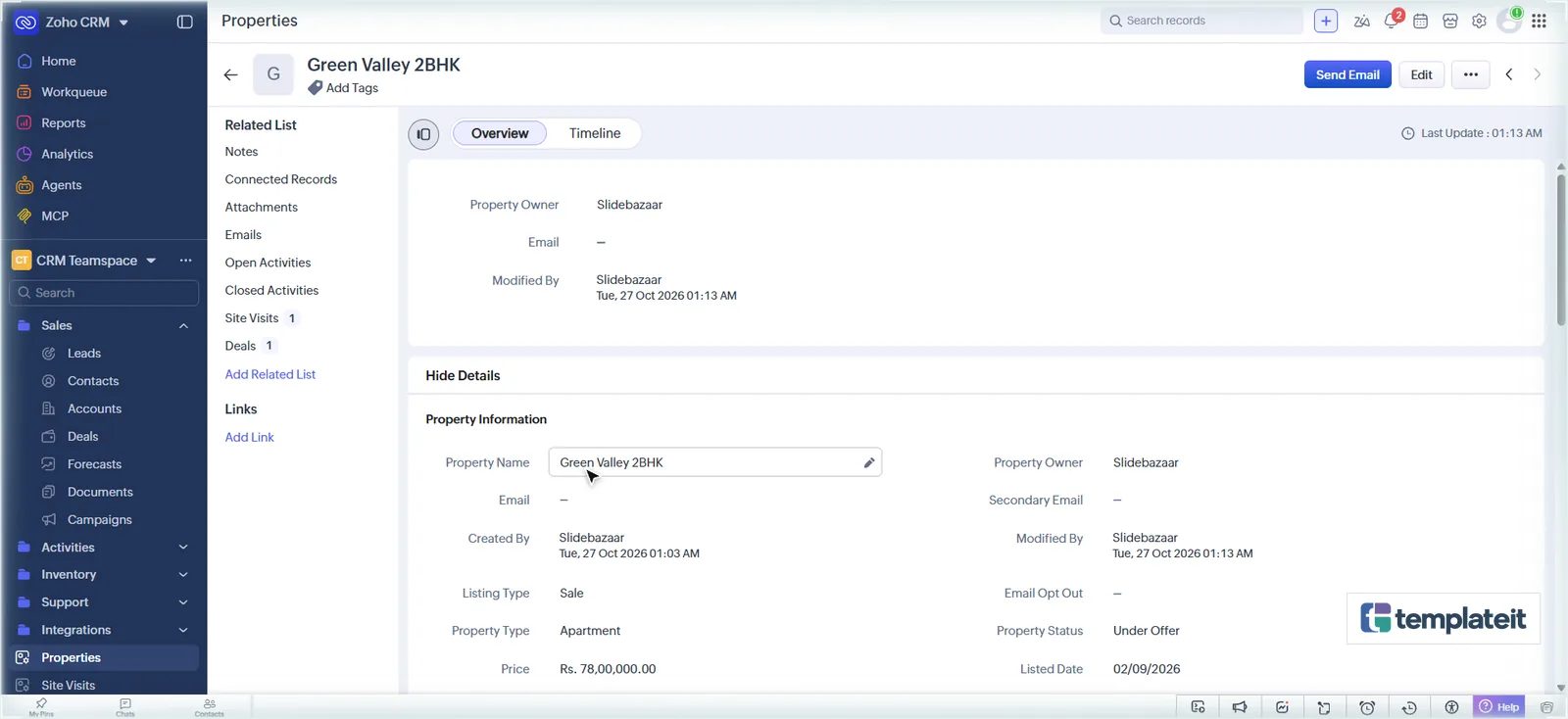The image size is (1568, 719).
Task: Toggle related list panel icon left of Overview
Action: (423, 134)
